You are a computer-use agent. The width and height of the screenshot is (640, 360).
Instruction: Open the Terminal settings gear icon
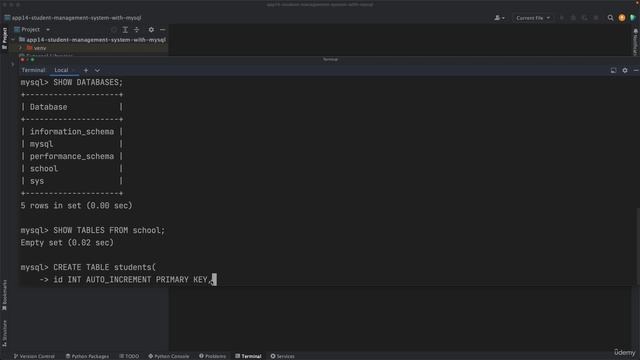coord(624,70)
